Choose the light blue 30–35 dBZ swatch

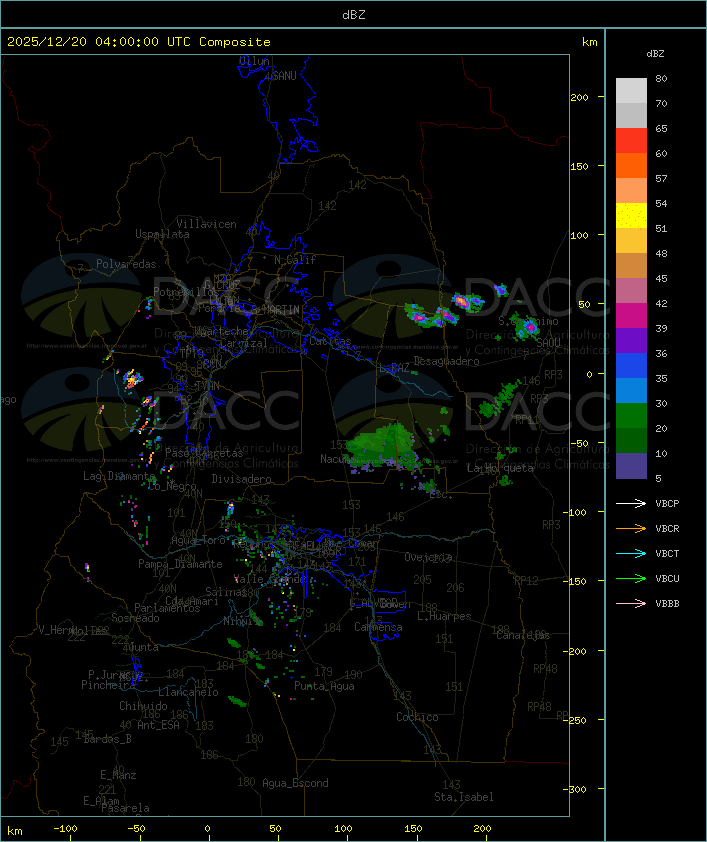pyautogui.click(x=631, y=391)
